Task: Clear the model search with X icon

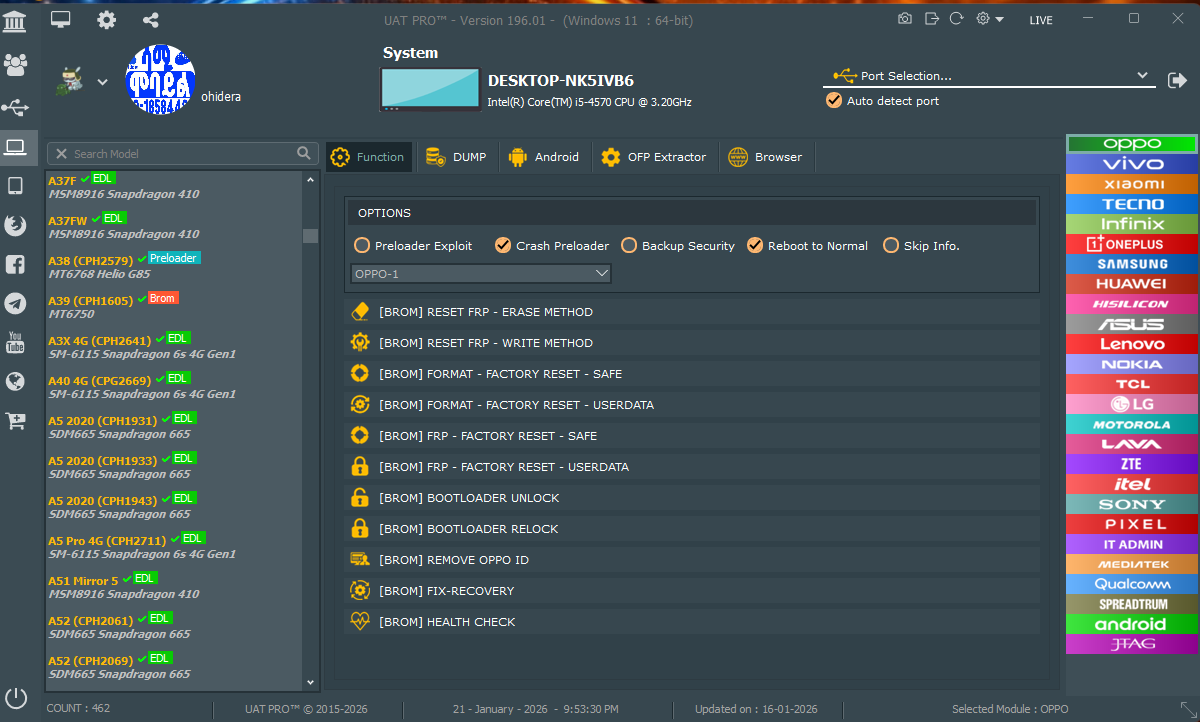Action: tap(61, 154)
